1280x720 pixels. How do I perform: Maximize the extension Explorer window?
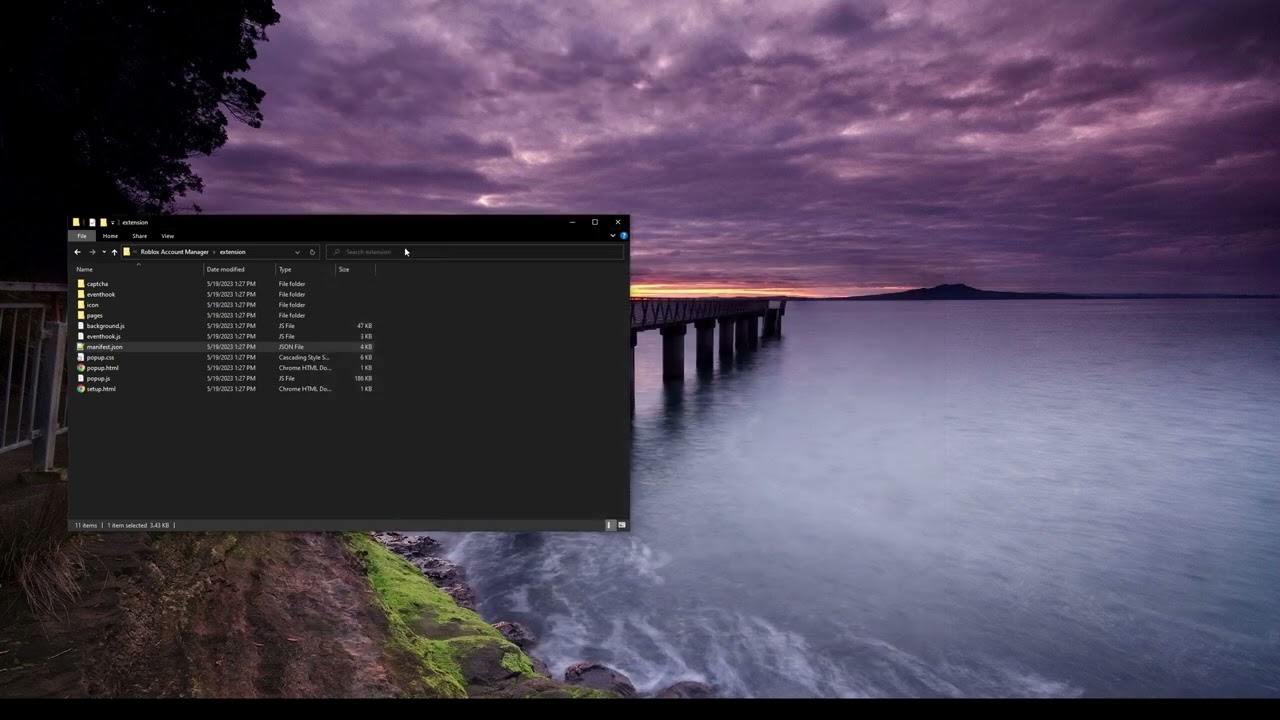coord(595,222)
